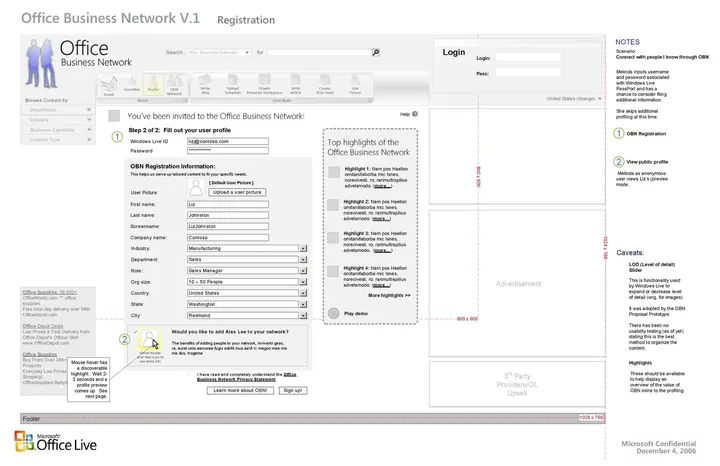The width and height of the screenshot is (720, 466).
Task: Open the Role dropdown arrow
Action: (303, 271)
